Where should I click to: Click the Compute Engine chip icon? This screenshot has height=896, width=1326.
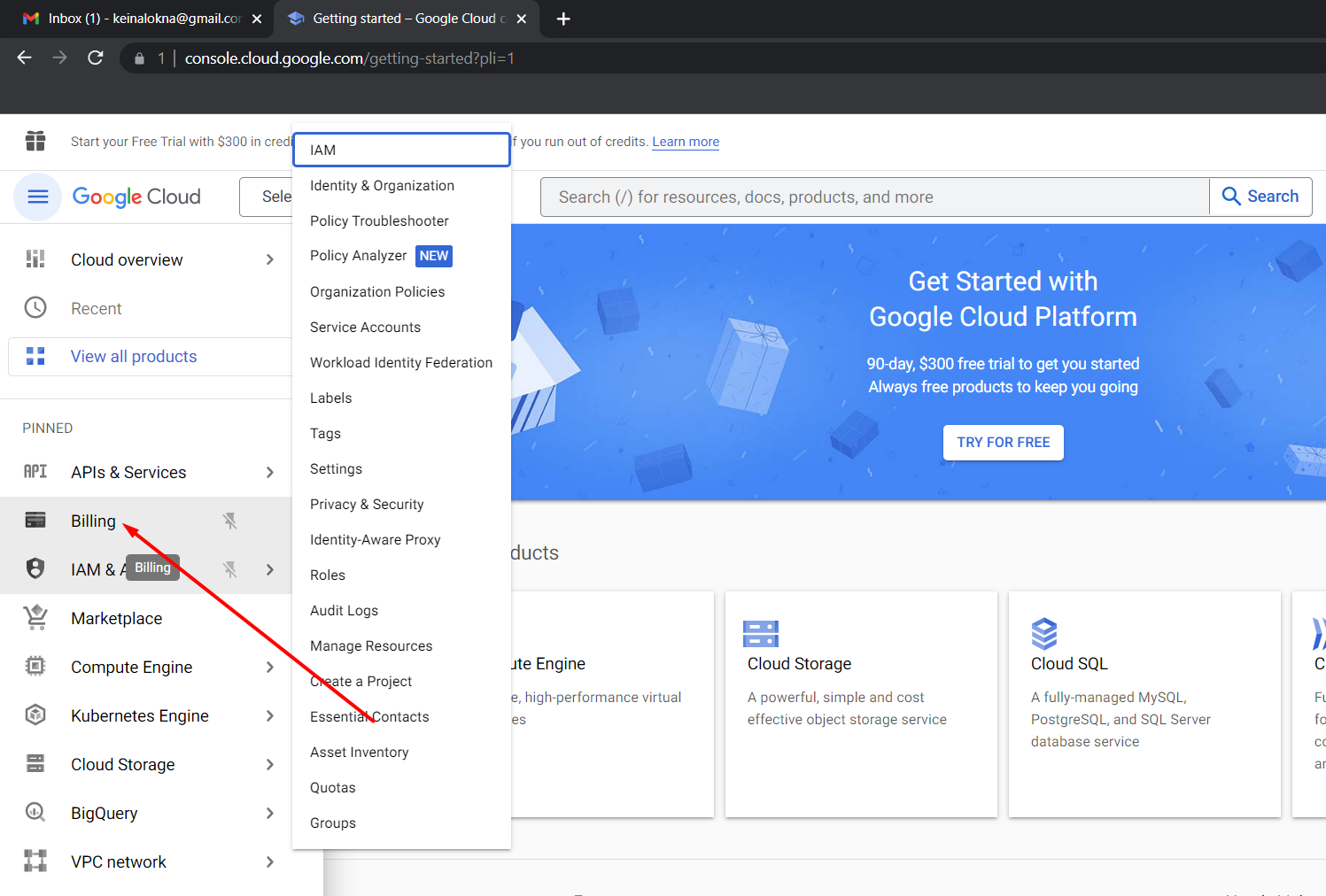pos(35,666)
